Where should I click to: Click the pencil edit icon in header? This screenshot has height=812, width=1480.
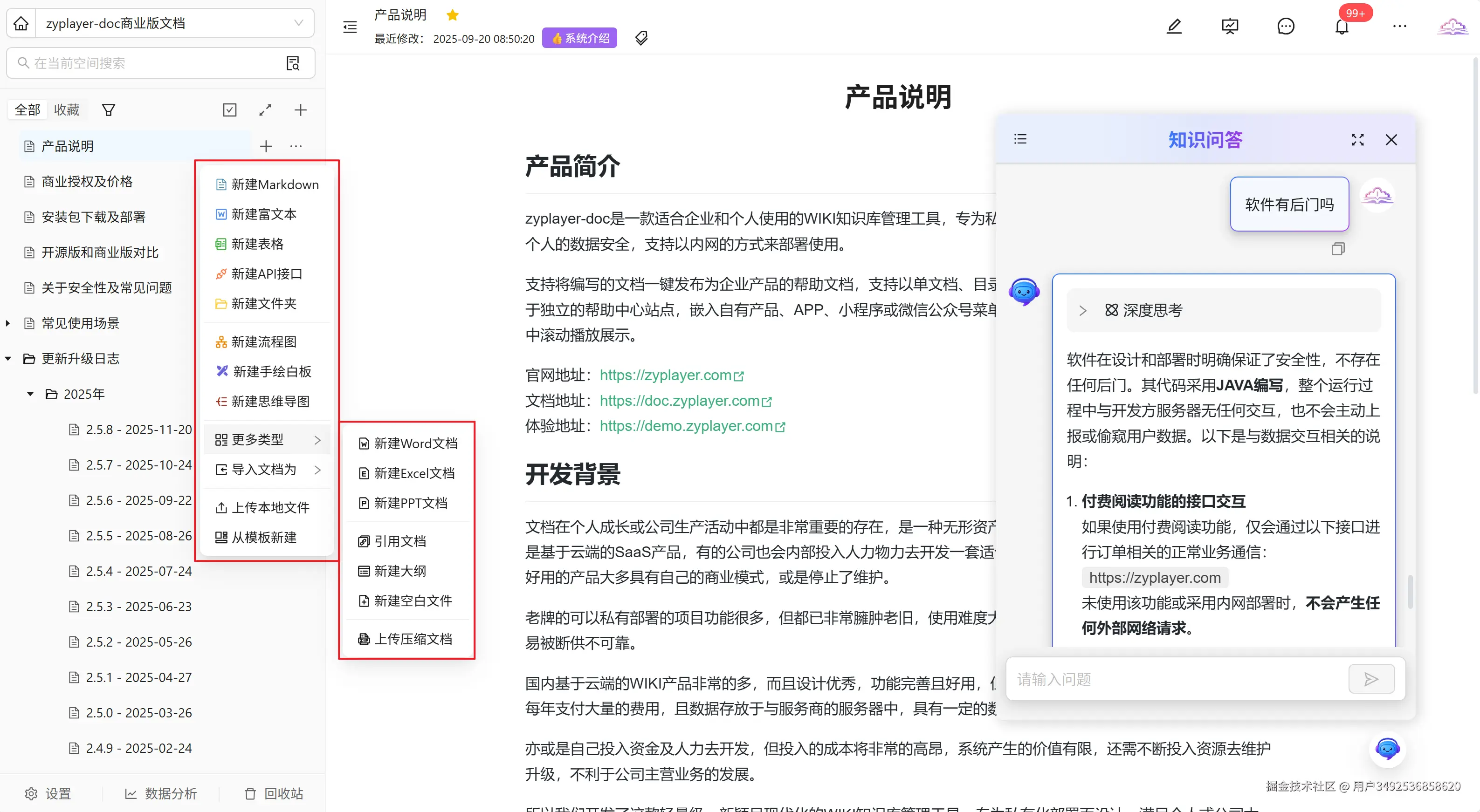point(1174,27)
